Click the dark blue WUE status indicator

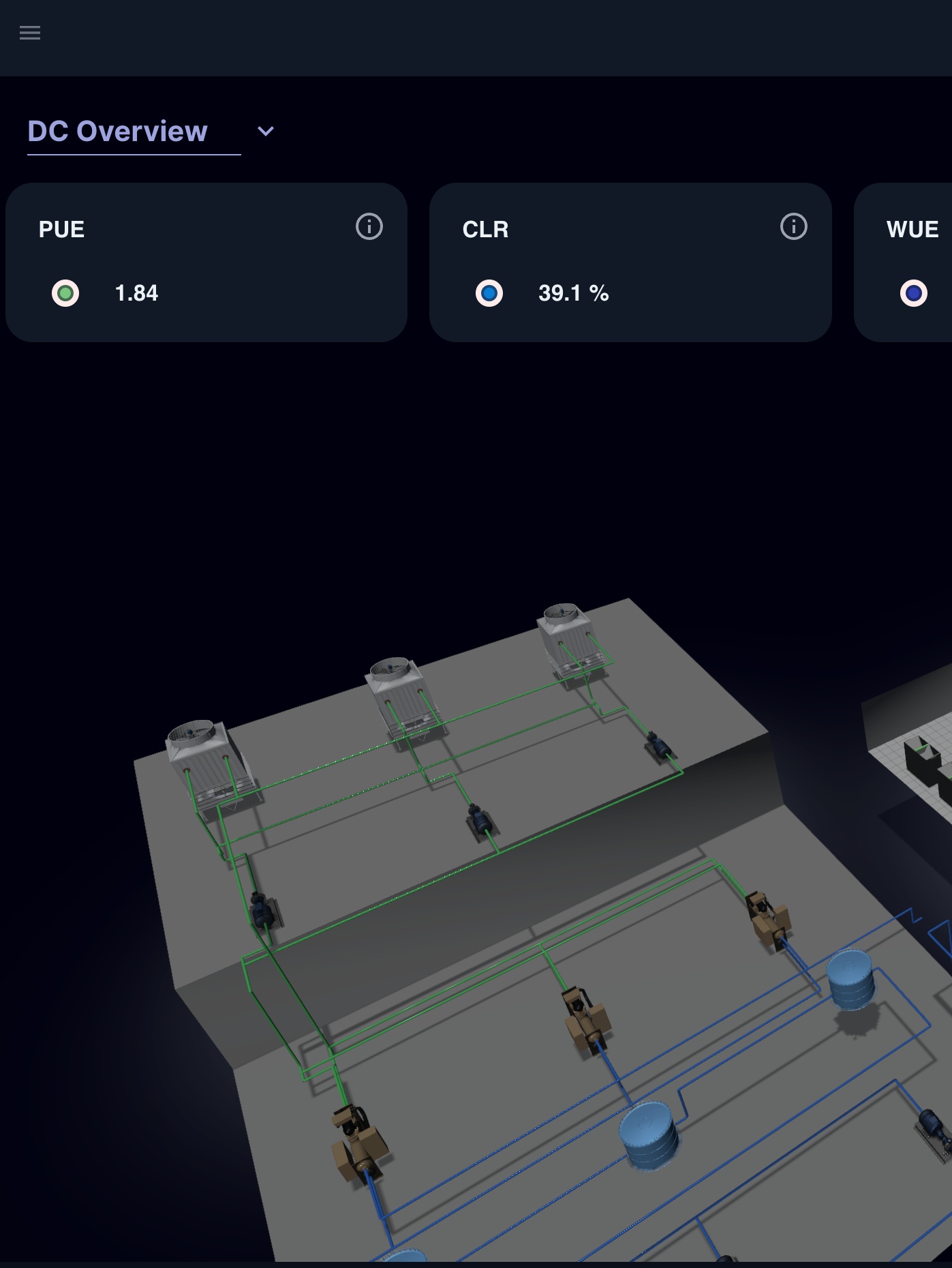click(914, 293)
